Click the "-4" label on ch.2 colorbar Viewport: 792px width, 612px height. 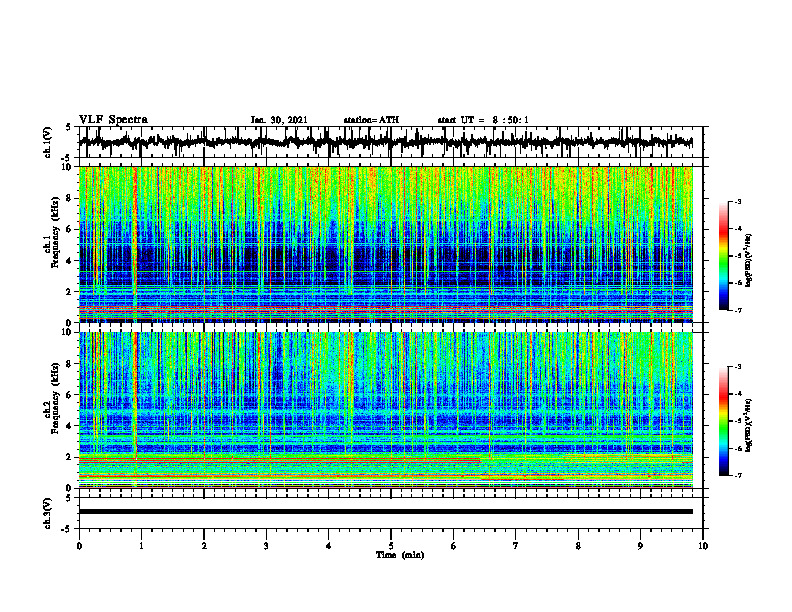click(738, 393)
